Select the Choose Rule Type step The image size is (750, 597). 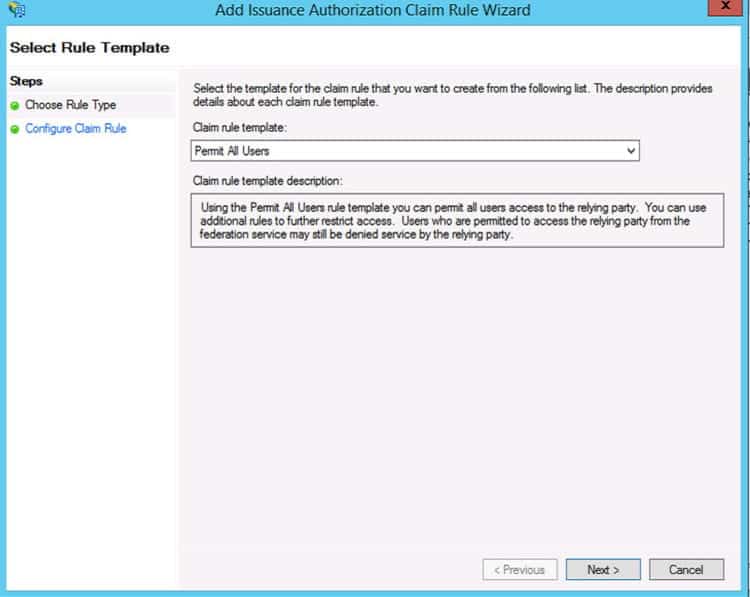70,105
